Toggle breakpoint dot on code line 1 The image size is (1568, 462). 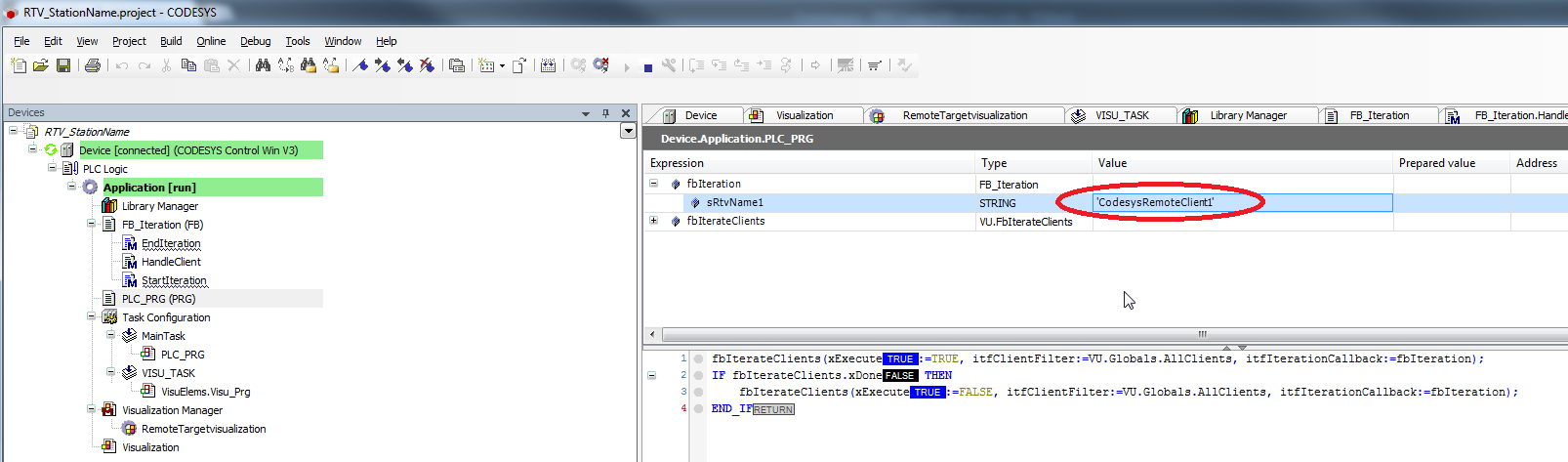699,358
